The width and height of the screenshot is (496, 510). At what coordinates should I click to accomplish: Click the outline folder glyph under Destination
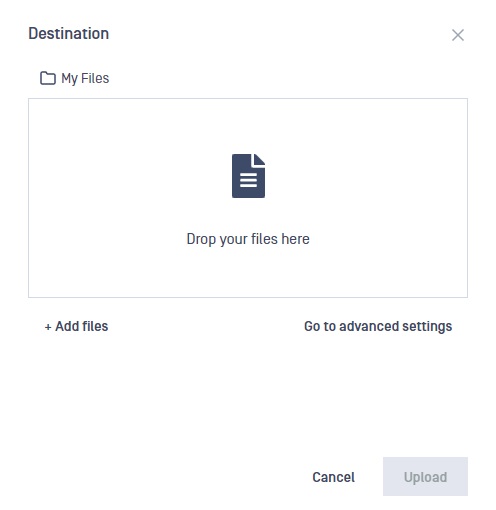point(48,78)
